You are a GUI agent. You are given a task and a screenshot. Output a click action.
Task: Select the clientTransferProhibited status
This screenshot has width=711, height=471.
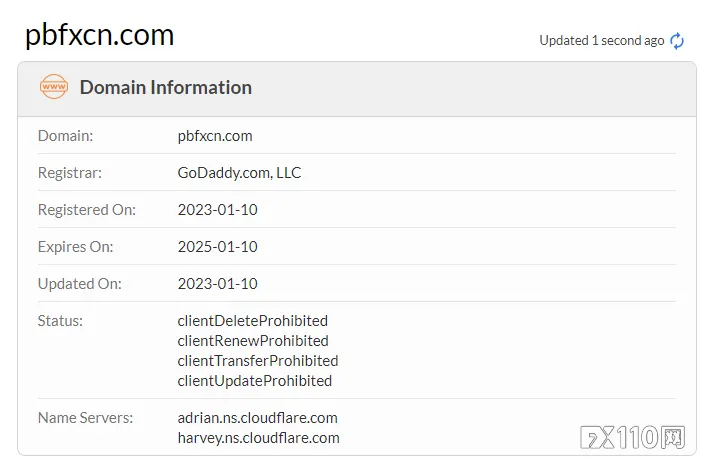[258, 360]
